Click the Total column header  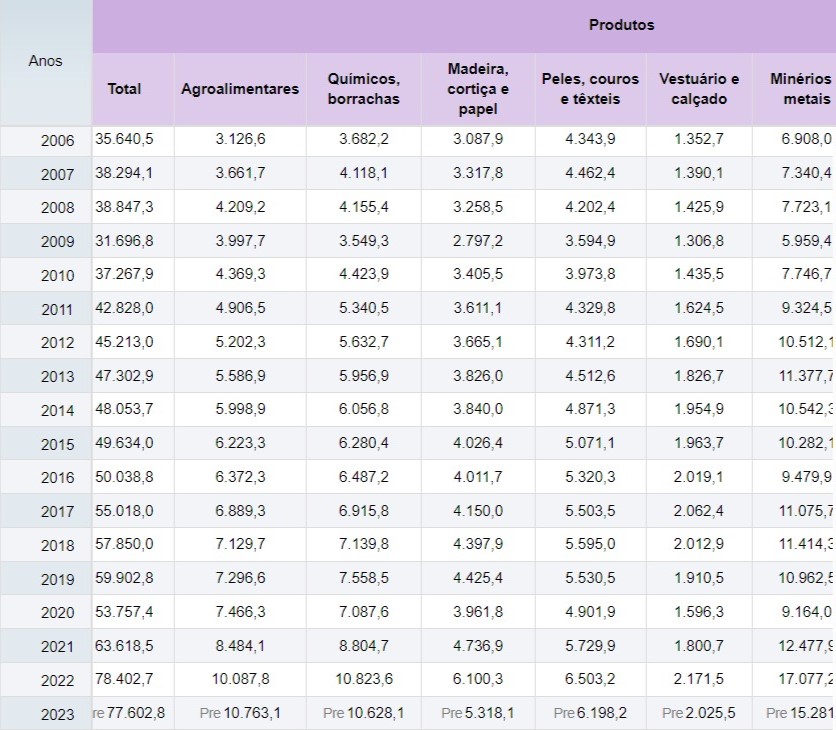coord(124,89)
